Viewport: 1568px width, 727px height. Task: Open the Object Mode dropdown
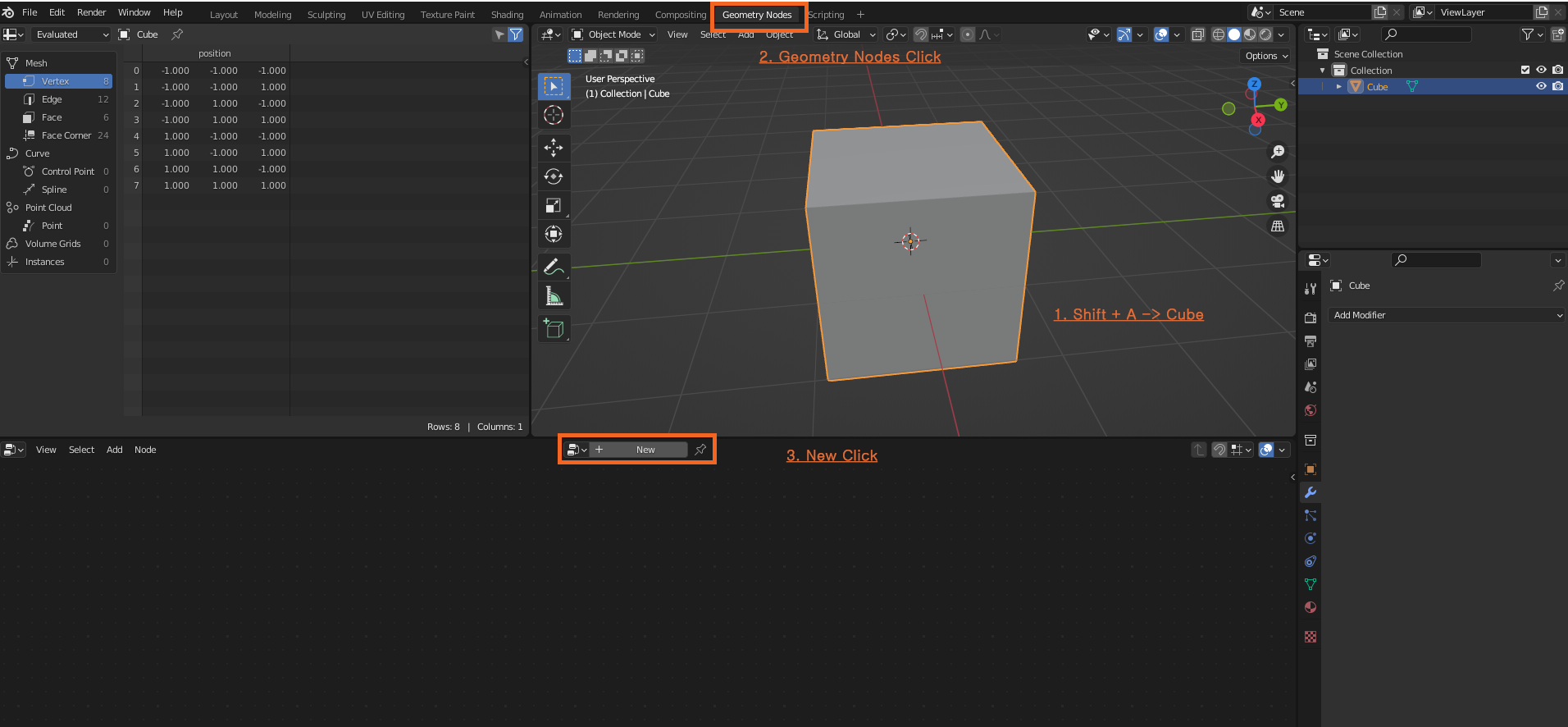pos(614,34)
